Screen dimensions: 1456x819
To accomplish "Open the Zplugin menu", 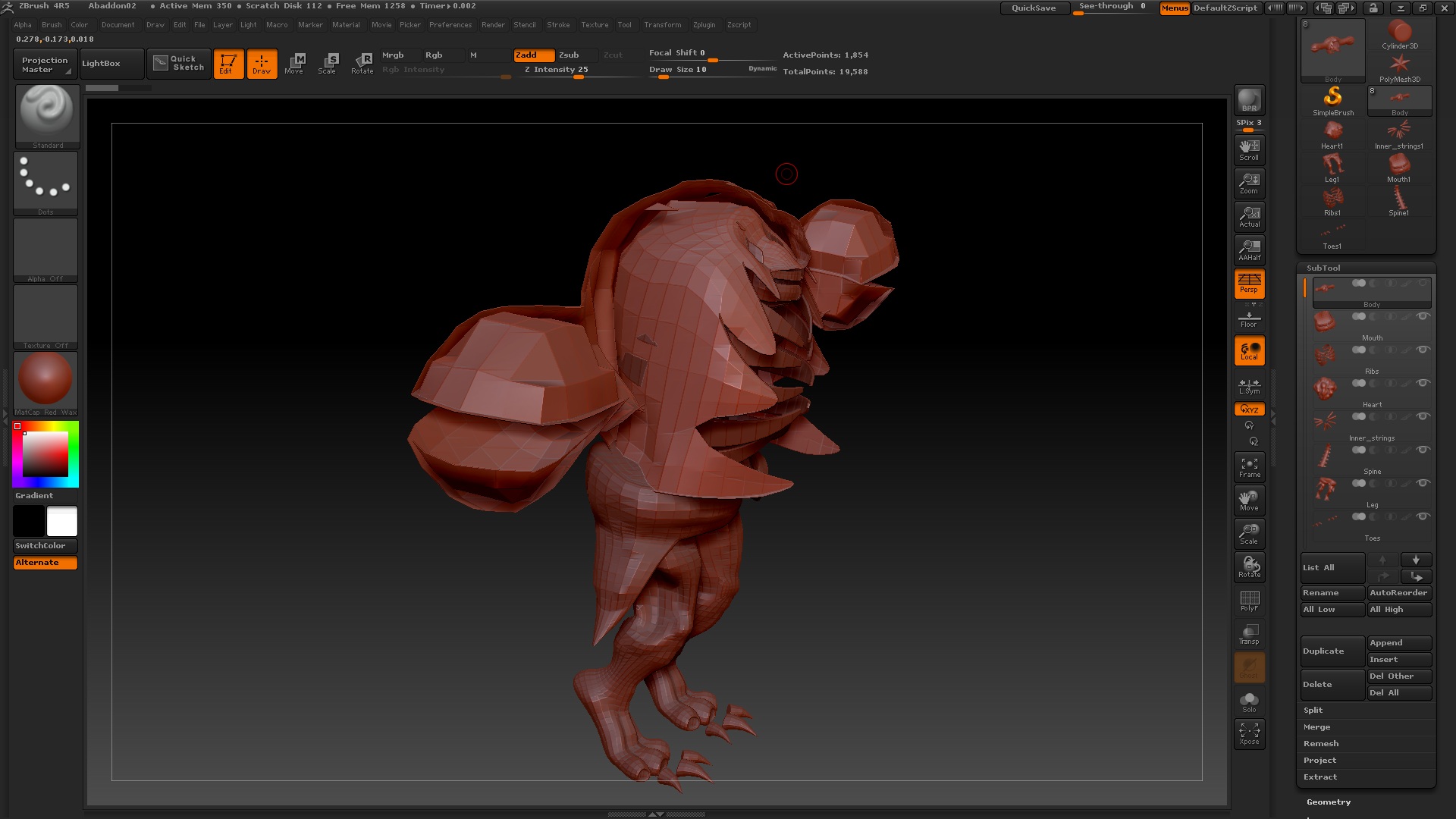I will click(704, 24).
